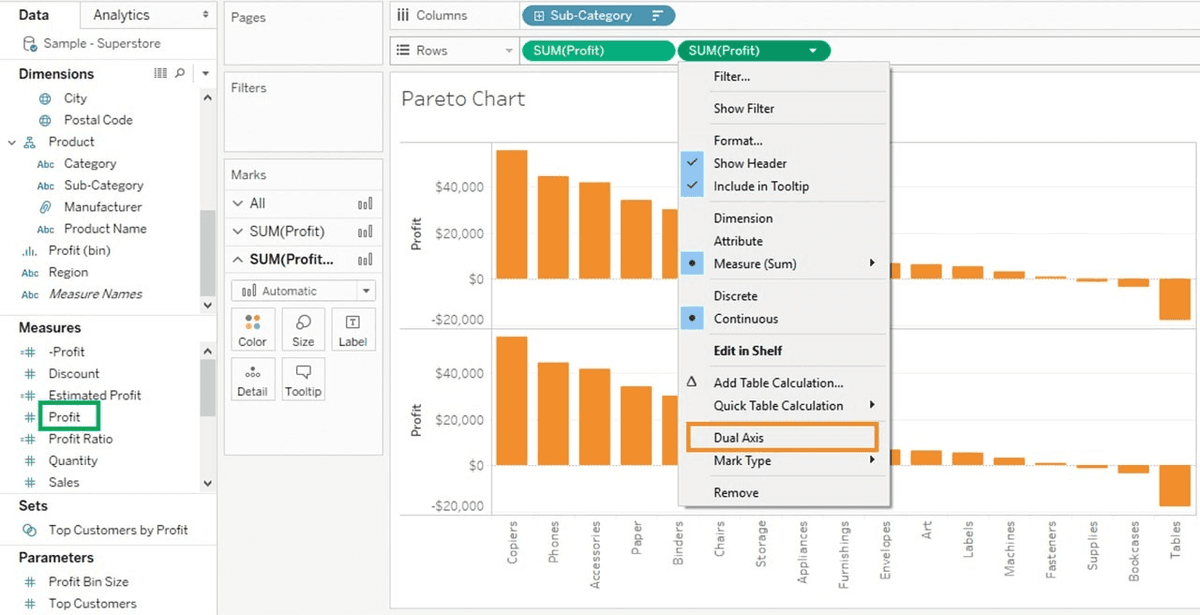Collapse the Product hierarchy in Dimensions
The height and width of the screenshot is (615, 1200).
point(12,142)
